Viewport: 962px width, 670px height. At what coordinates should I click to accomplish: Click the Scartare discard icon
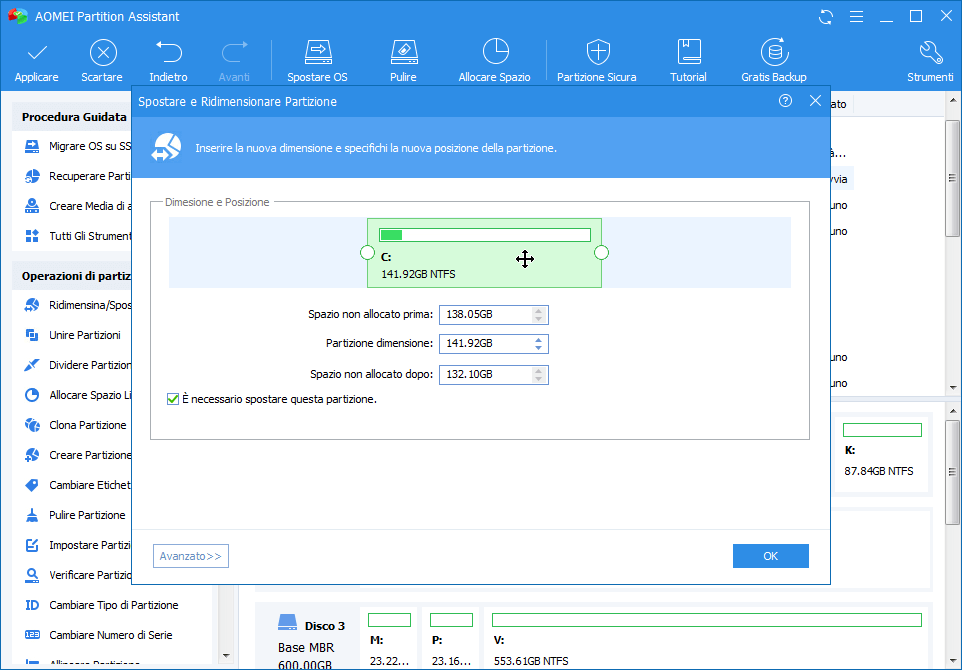(102, 61)
